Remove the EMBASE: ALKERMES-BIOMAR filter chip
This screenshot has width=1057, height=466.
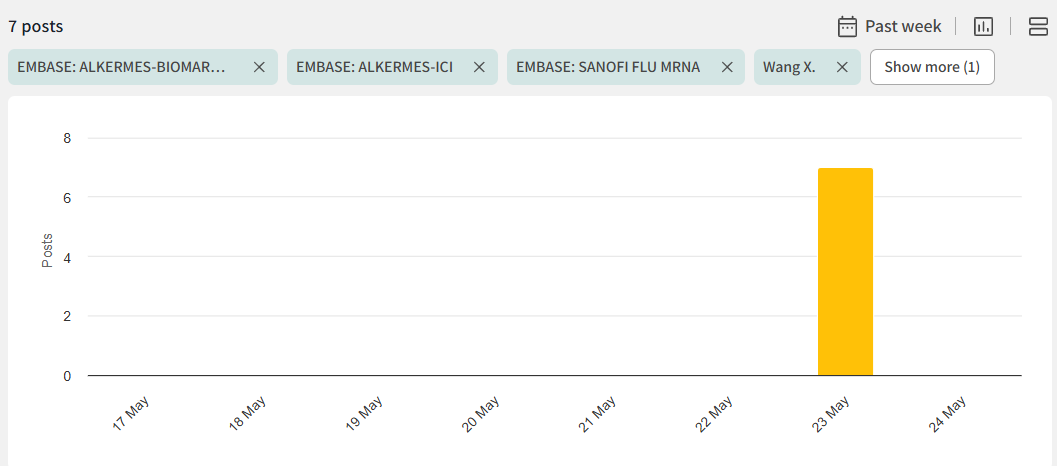point(259,67)
